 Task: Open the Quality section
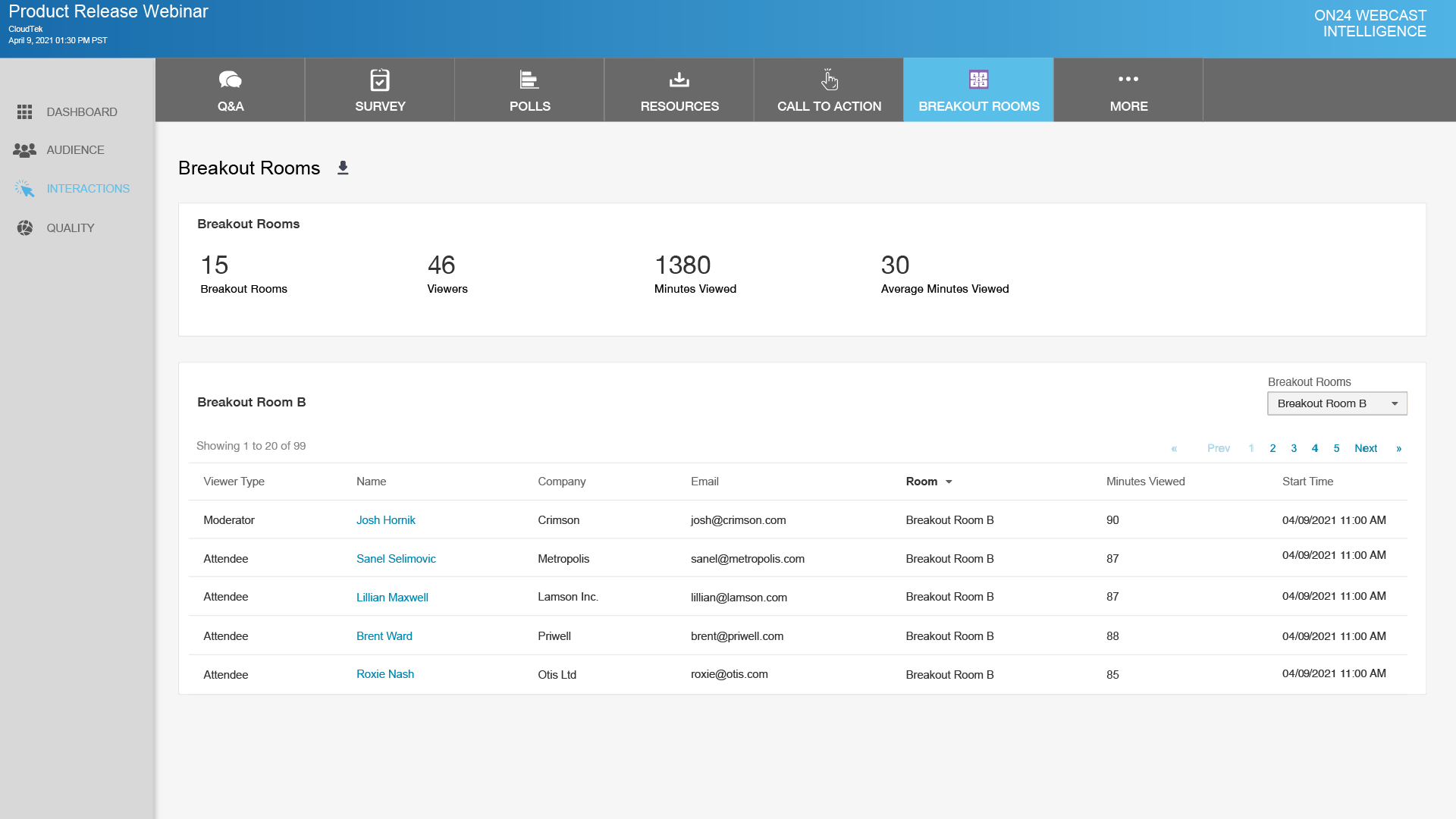tap(71, 227)
